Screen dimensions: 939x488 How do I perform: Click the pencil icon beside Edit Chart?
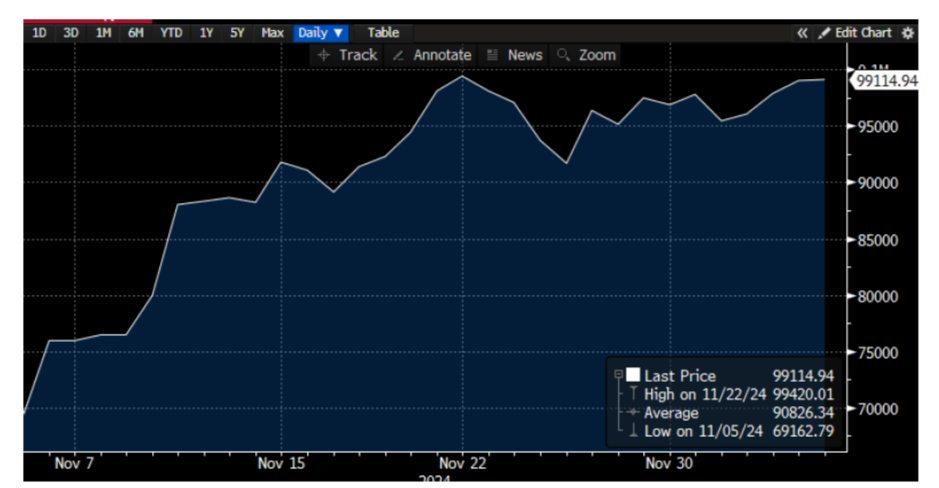point(824,33)
